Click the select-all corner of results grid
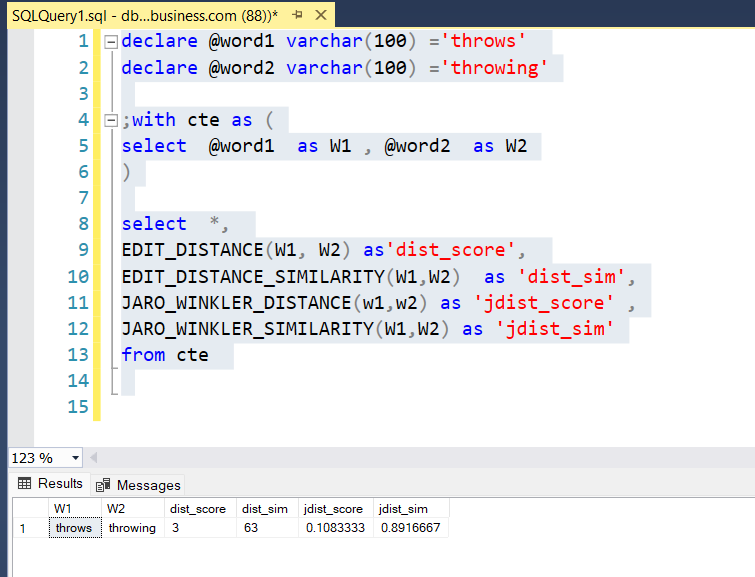Image resolution: width=755 pixels, height=577 pixels. click(30, 509)
